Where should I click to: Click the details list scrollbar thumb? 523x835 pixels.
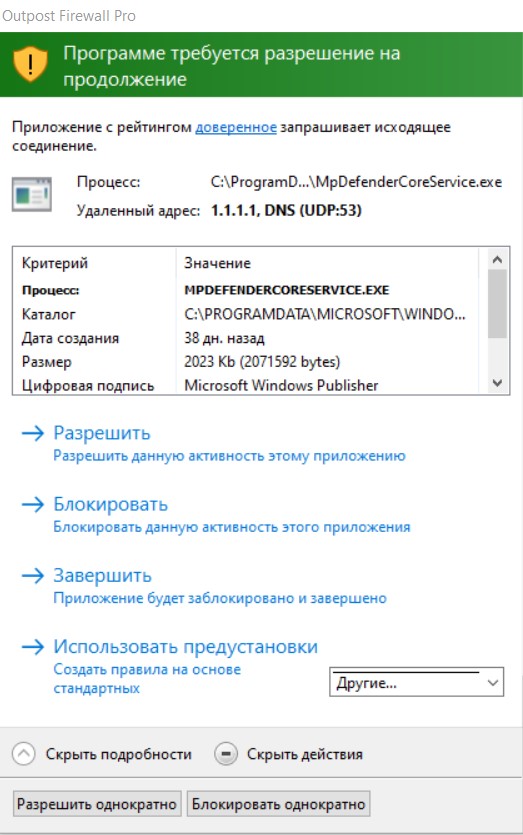pos(497,304)
